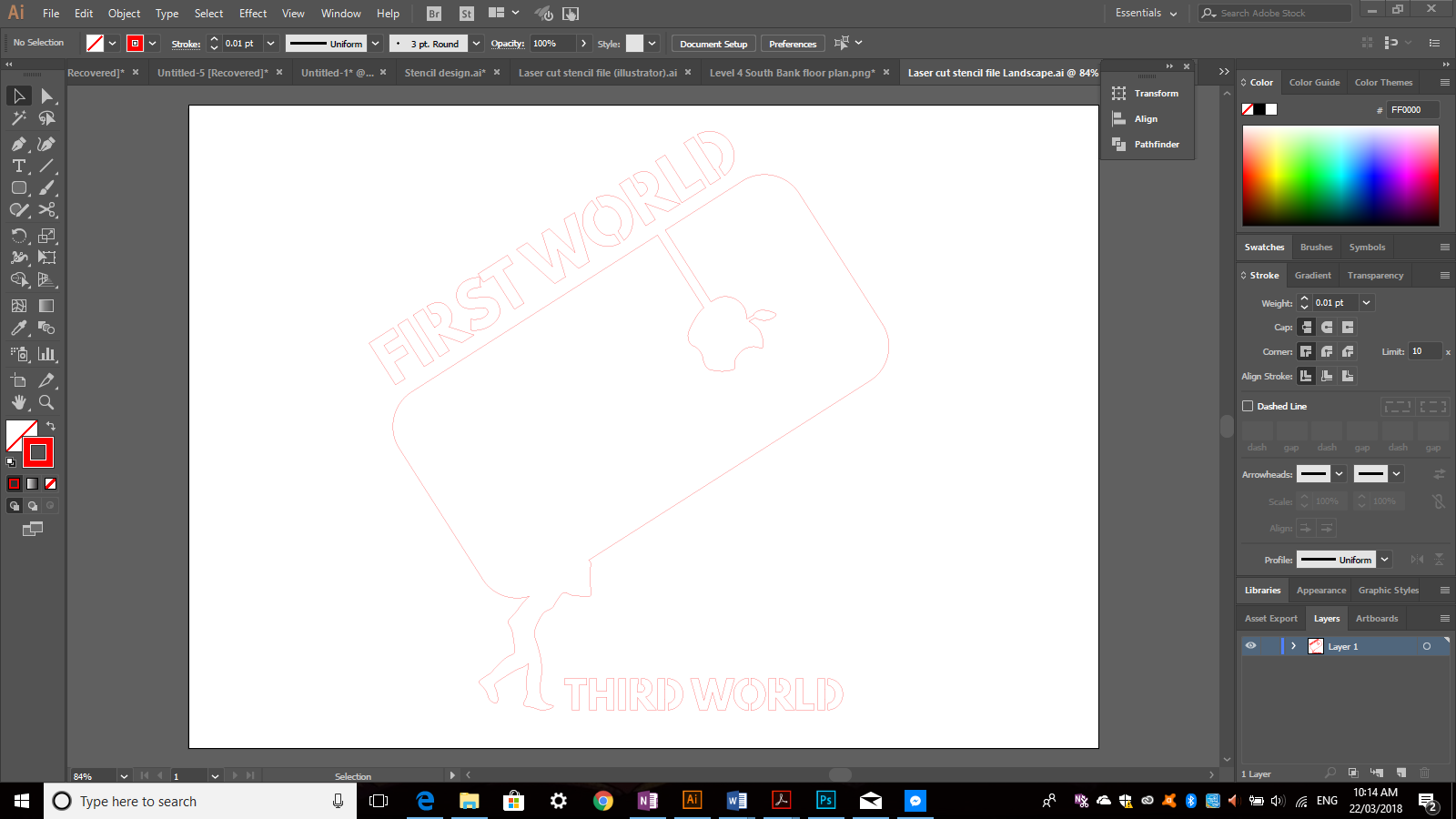Select the Gradient tool
Screen dimensions: 1456x819
tap(47, 306)
